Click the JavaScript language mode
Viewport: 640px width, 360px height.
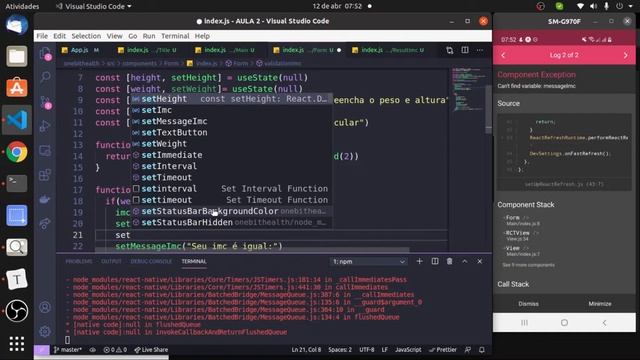click(408, 350)
